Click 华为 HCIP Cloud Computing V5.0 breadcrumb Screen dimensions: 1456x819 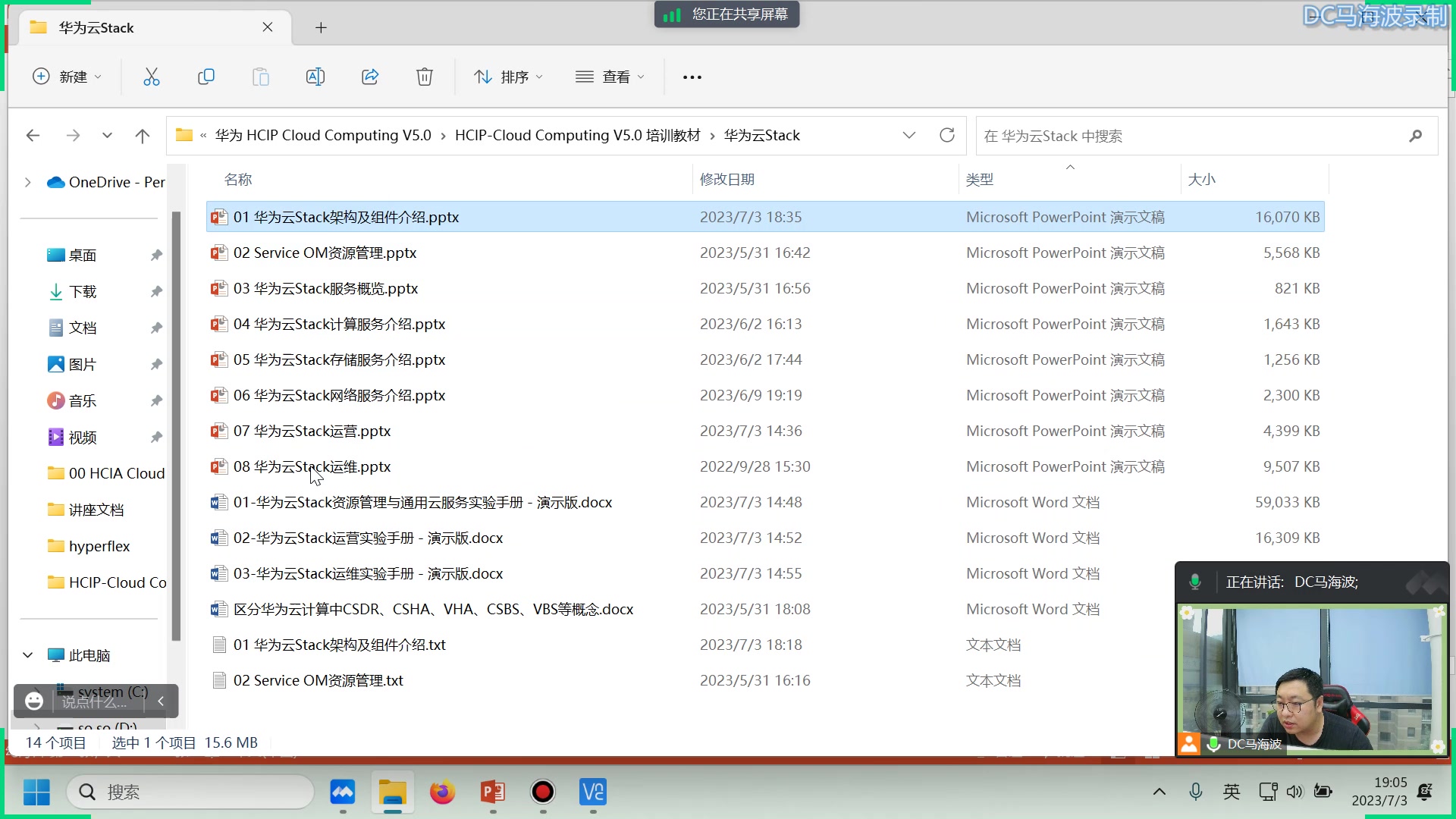click(x=323, y=135)
